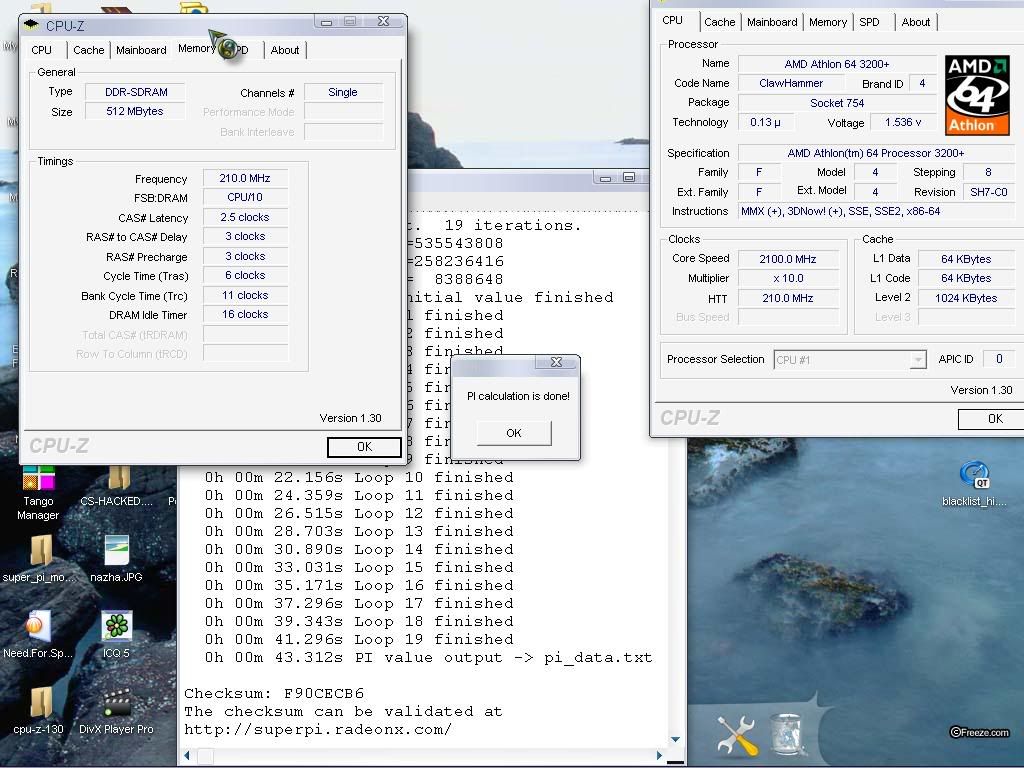
Task: Expand the Processor Selection dropdown
Action: (x=917, y=360)
